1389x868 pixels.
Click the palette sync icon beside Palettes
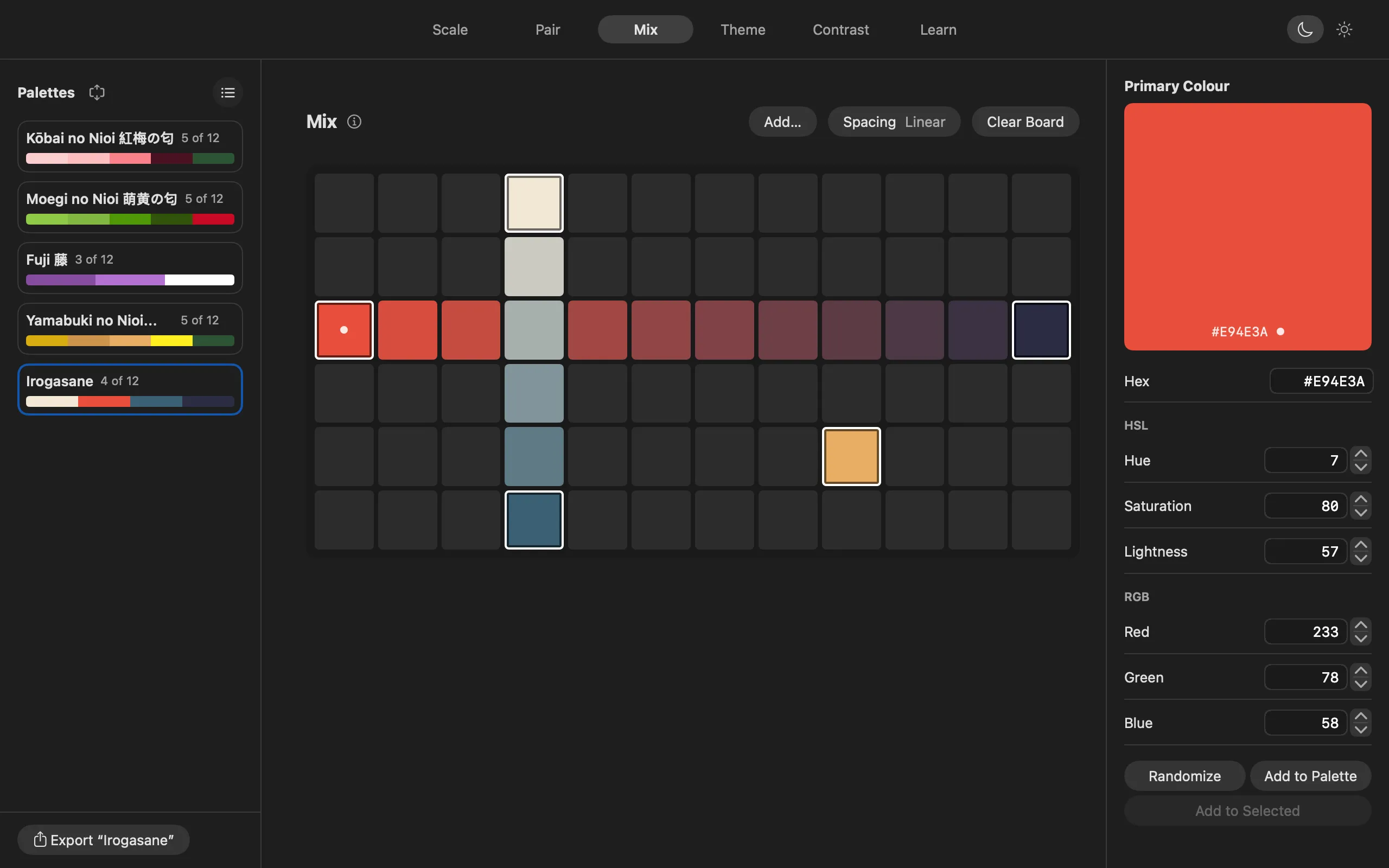point(97,92)
